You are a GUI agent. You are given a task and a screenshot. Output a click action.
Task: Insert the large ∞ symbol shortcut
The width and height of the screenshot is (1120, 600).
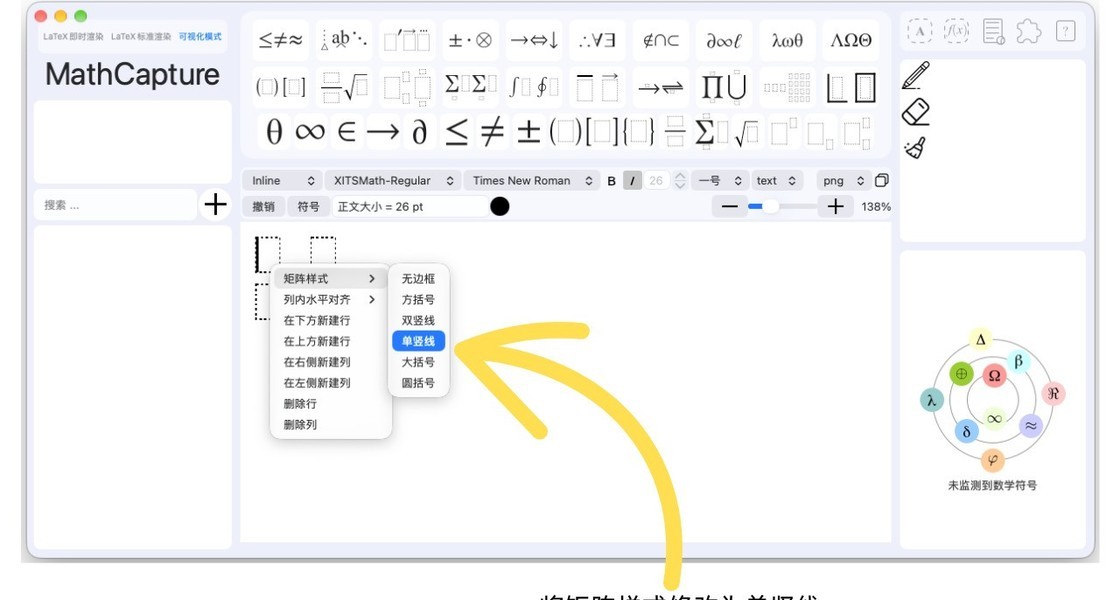[x=310, y=132]
